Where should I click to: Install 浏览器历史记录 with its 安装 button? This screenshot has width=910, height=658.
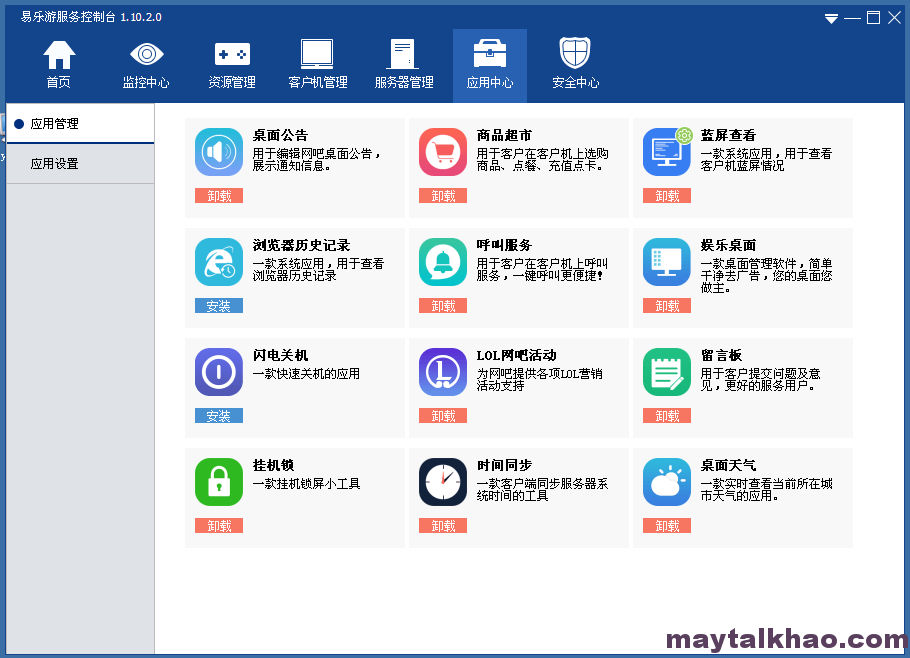219,306
